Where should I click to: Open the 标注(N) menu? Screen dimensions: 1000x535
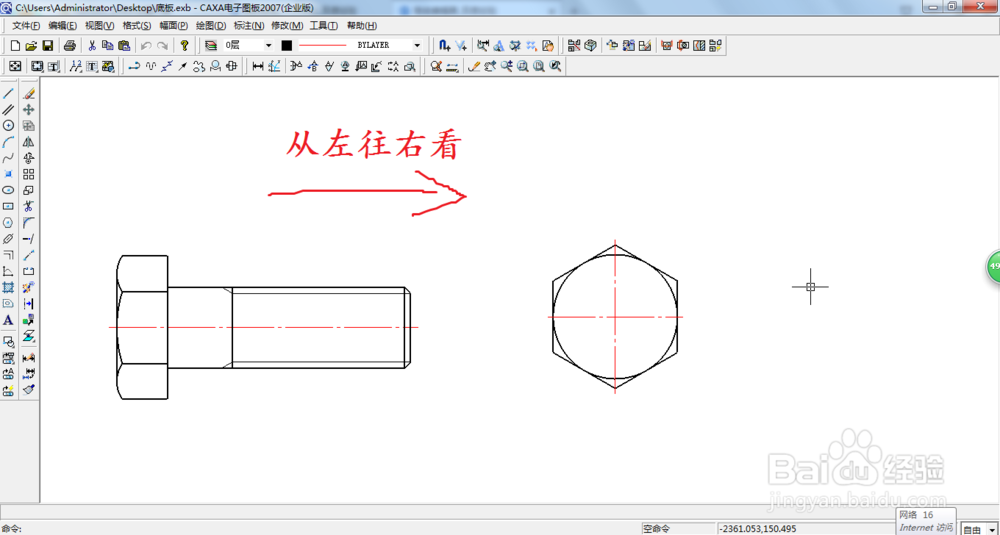[249, 26]
